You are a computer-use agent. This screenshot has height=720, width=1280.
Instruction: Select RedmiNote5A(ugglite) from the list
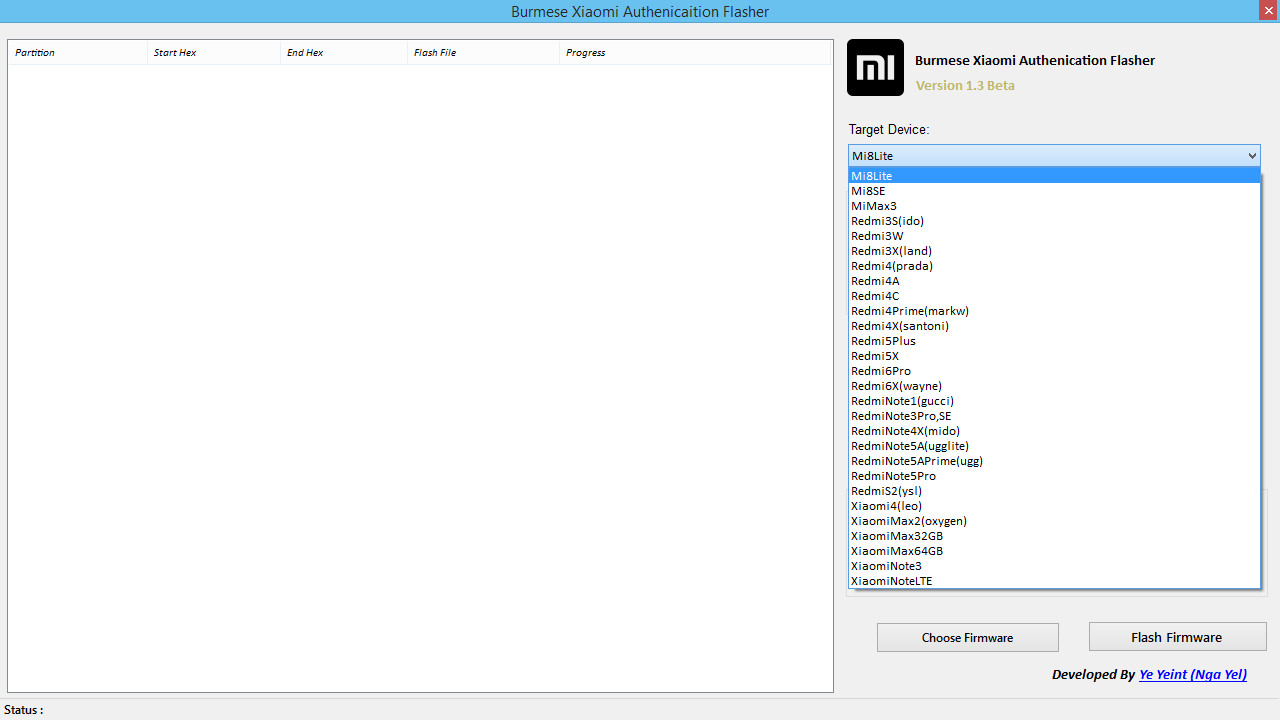pos(1054,446)
